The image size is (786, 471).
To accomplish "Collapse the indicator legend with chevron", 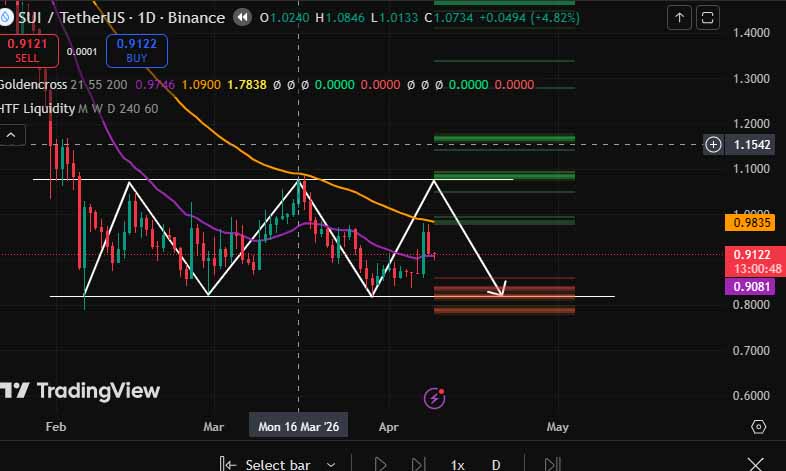I will point(11,135).
